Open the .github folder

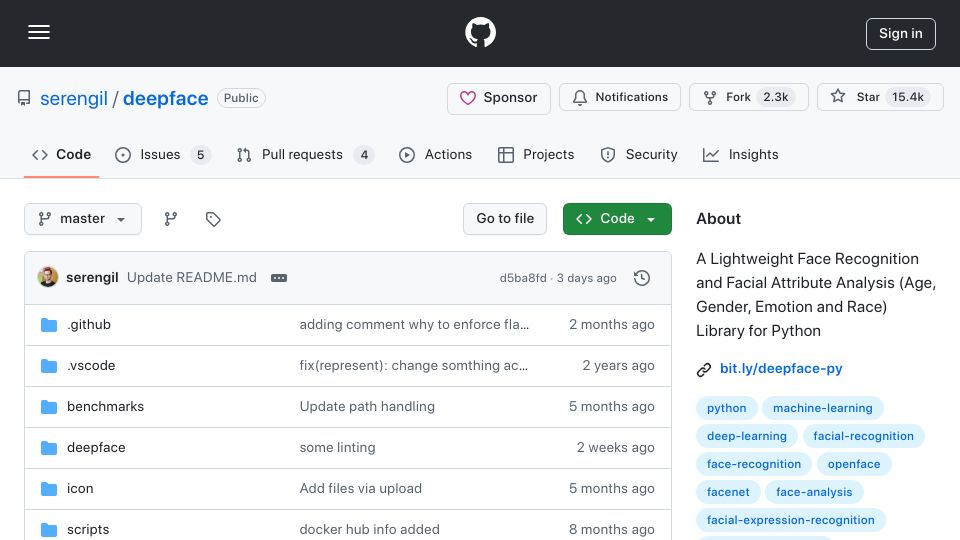pos(89,324)
